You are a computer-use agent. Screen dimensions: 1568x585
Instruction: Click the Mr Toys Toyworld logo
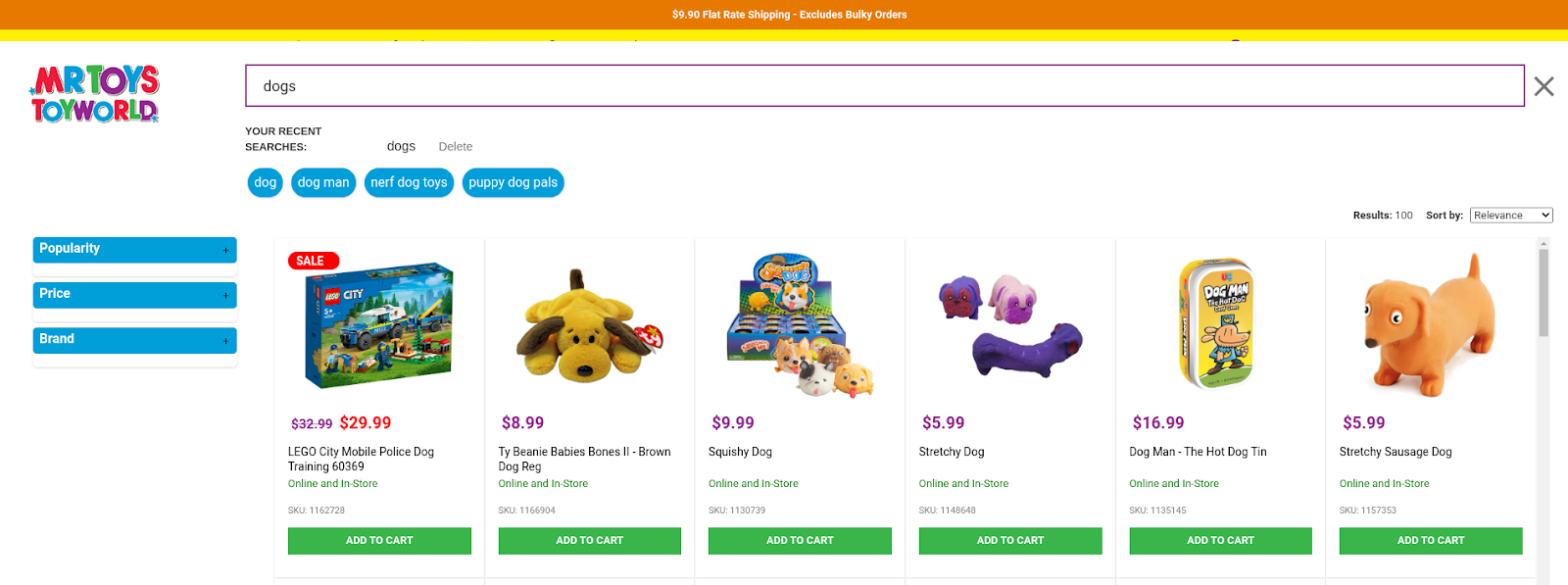[95, 94]
